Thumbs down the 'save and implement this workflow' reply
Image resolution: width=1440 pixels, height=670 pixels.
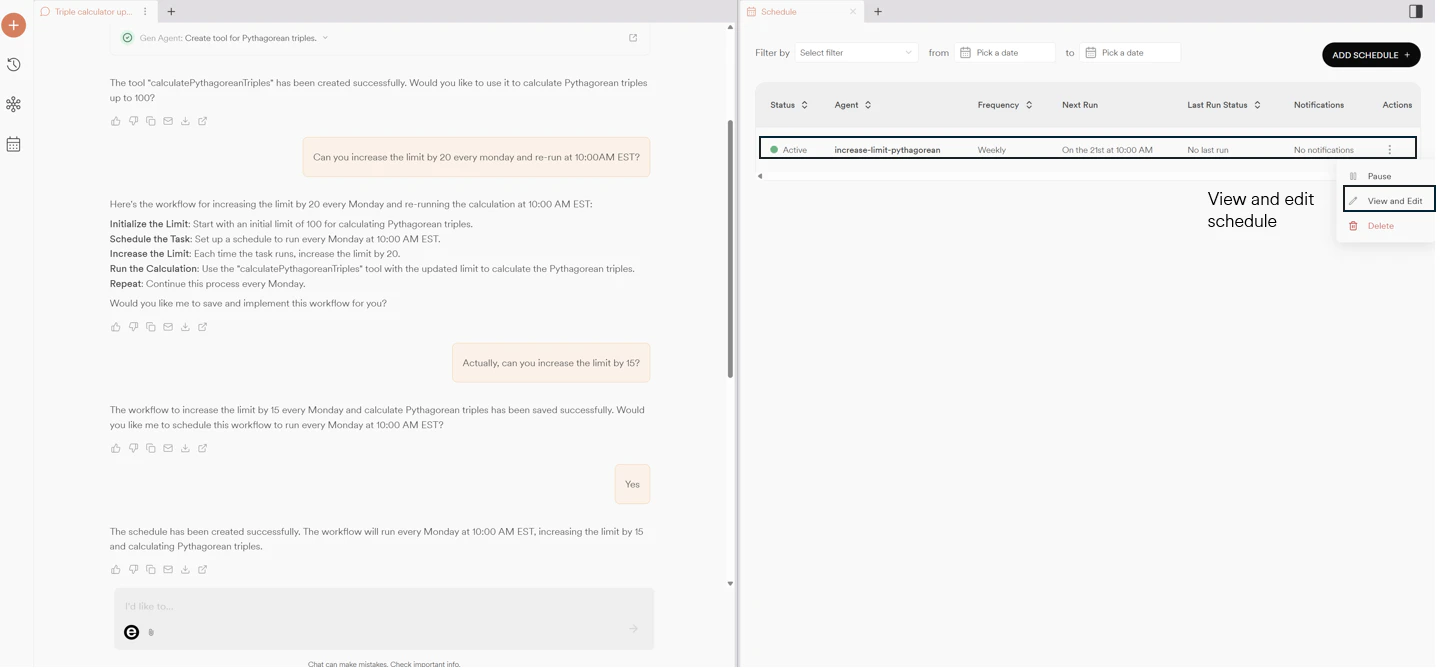pyautogui.click(x=133, y=327)
